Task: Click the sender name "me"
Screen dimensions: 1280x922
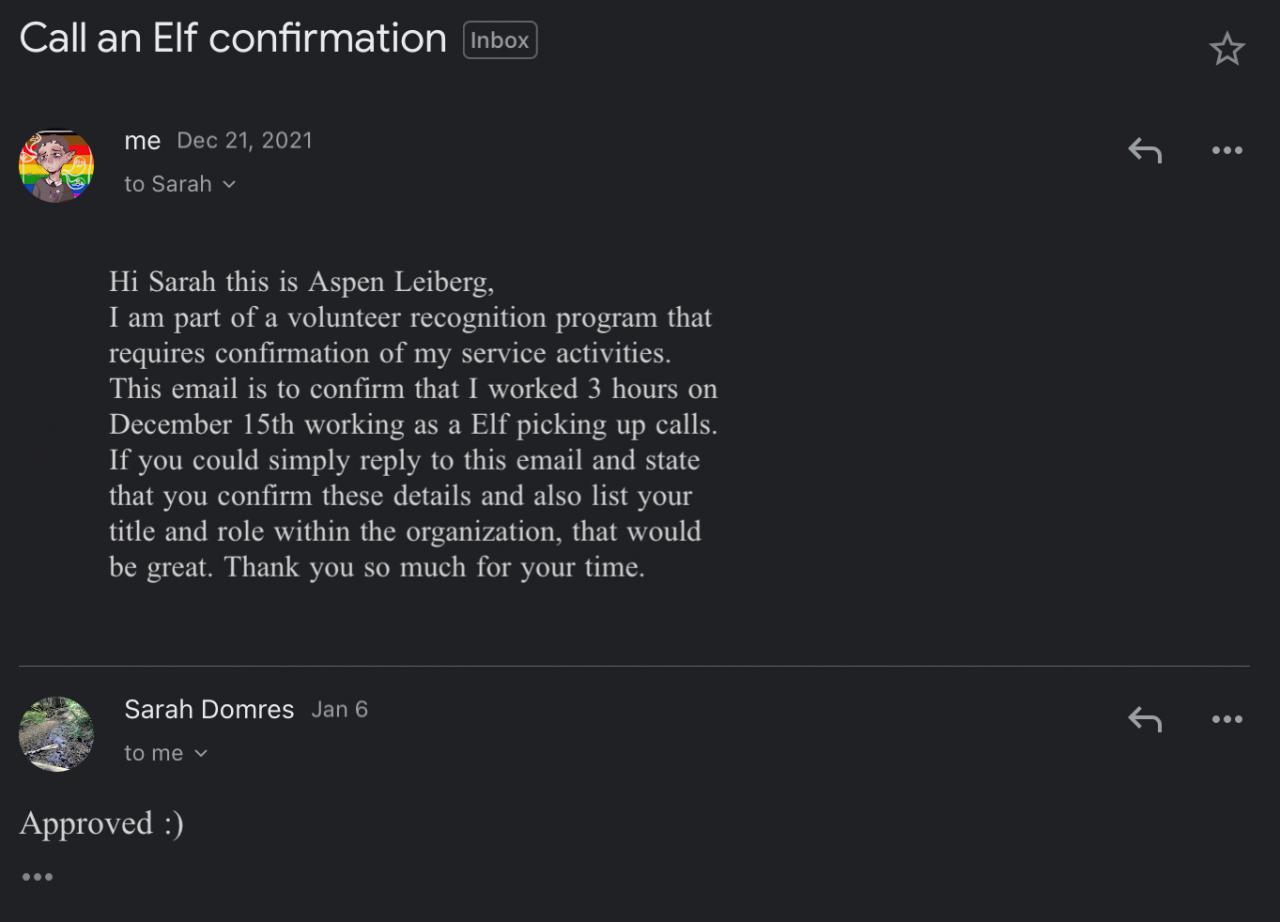Action: [x=142, y=141]
